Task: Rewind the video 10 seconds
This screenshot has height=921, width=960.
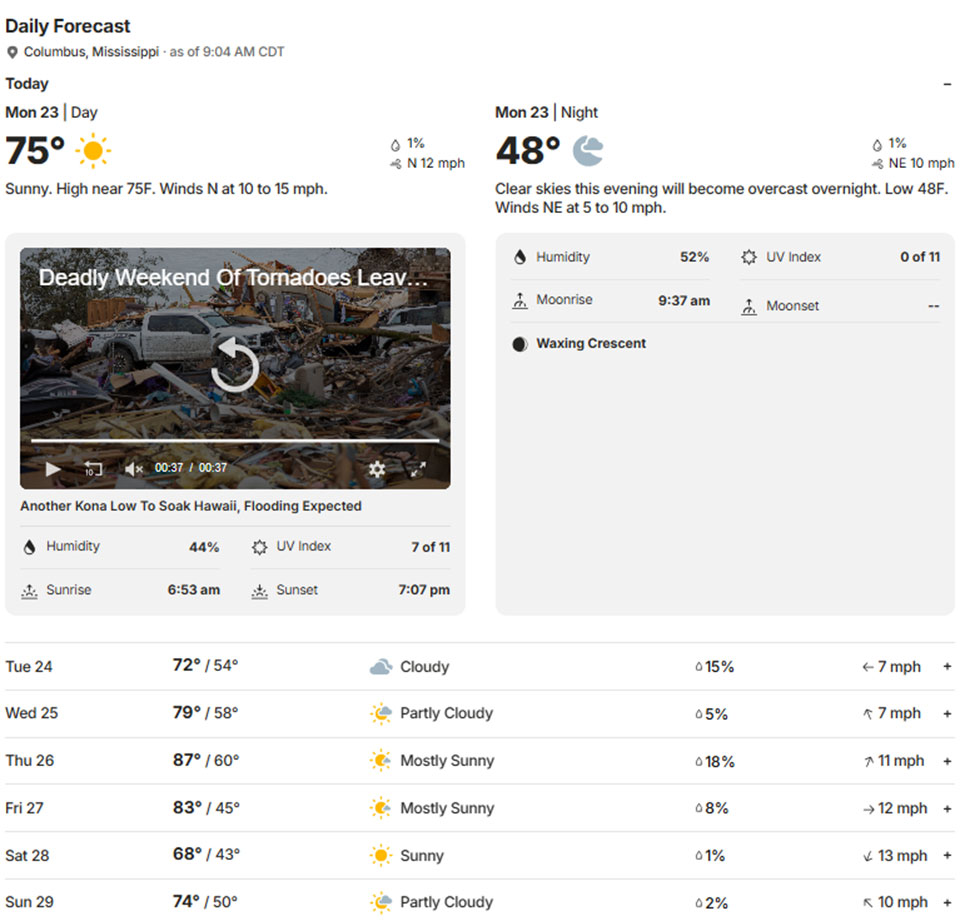Action: pyautogui.click(x=93, y=468)
